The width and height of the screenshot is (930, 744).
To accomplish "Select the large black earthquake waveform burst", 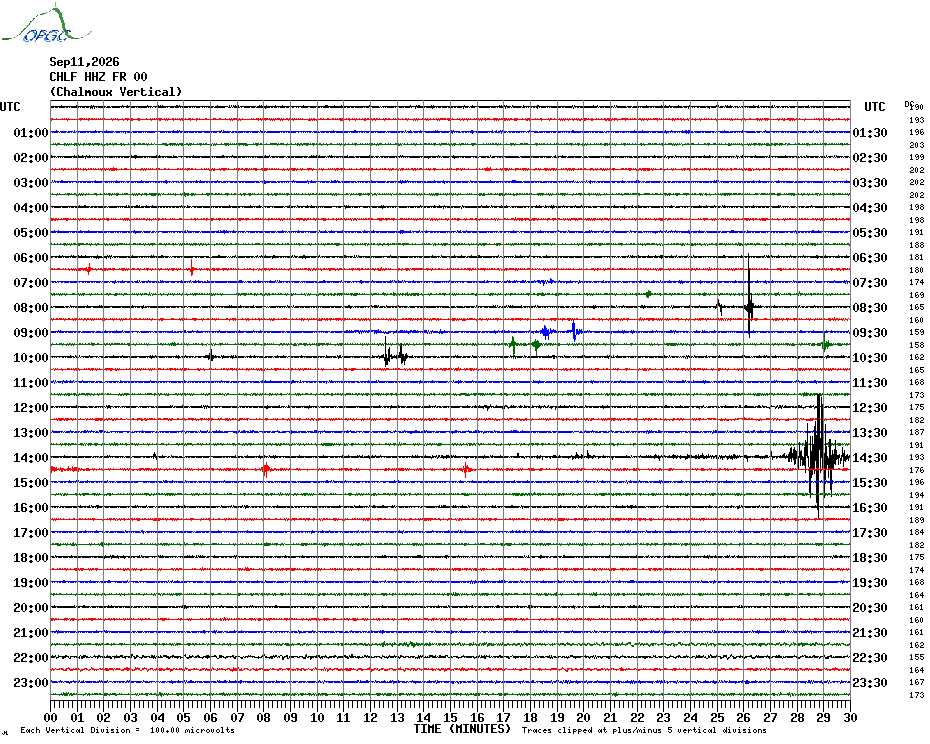I will coord(818,456).
